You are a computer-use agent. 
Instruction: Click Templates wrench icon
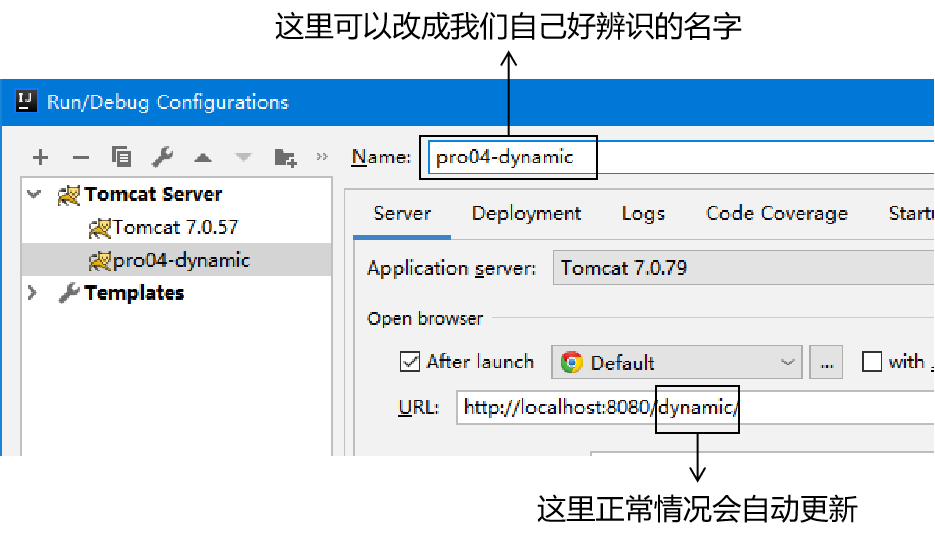69,293
